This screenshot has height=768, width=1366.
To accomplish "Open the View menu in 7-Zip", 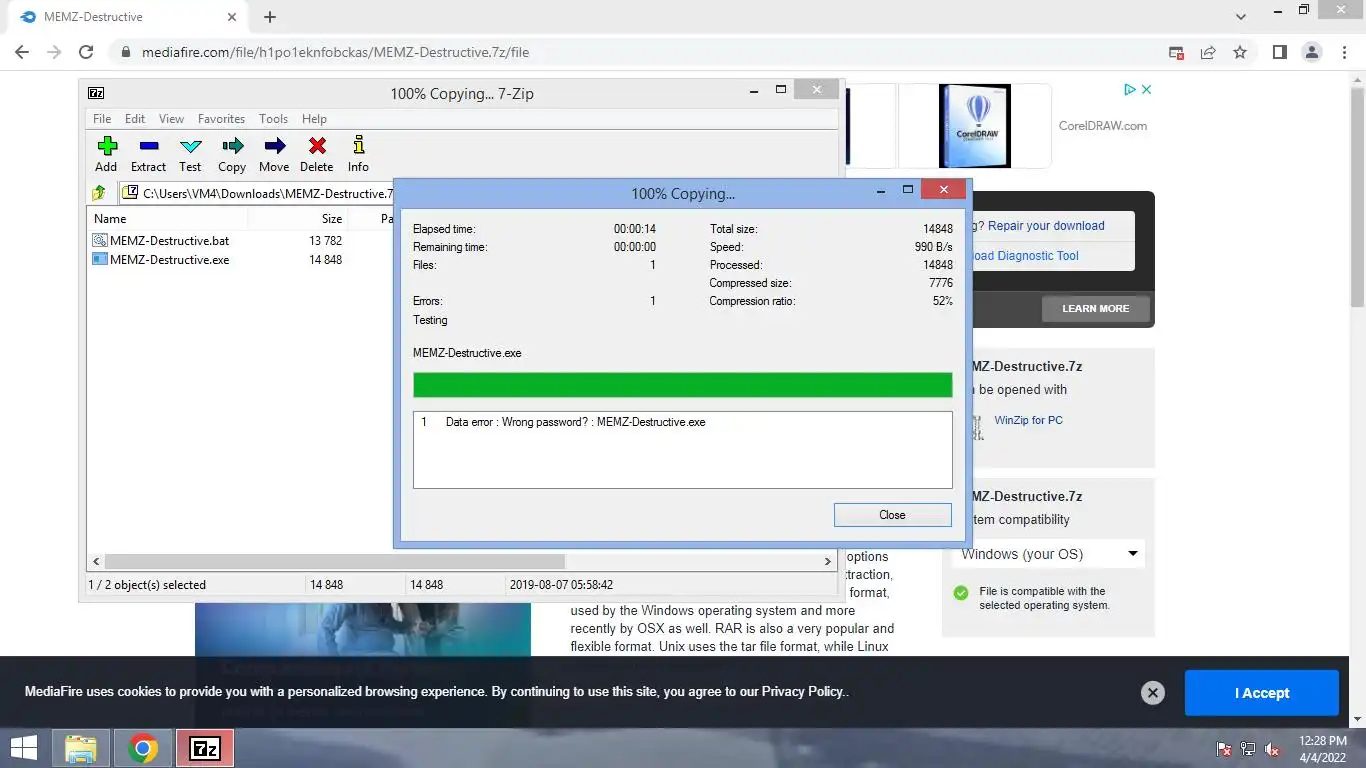I will [x=171, y=118].
